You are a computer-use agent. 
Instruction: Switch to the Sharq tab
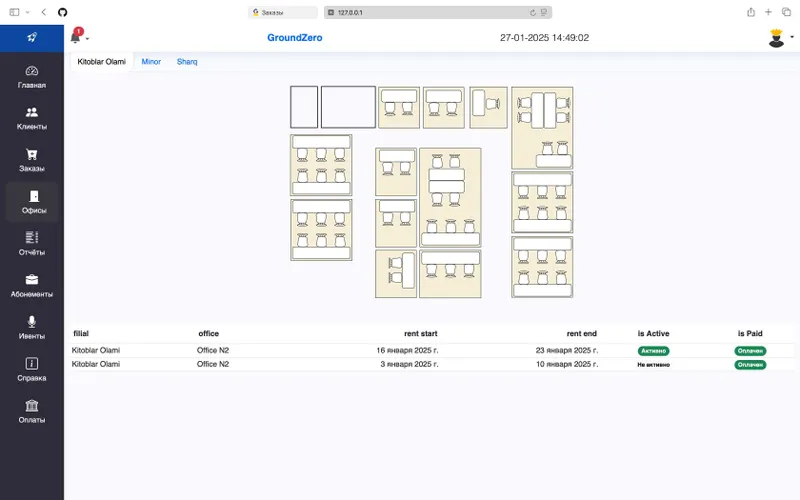point(187,62)
